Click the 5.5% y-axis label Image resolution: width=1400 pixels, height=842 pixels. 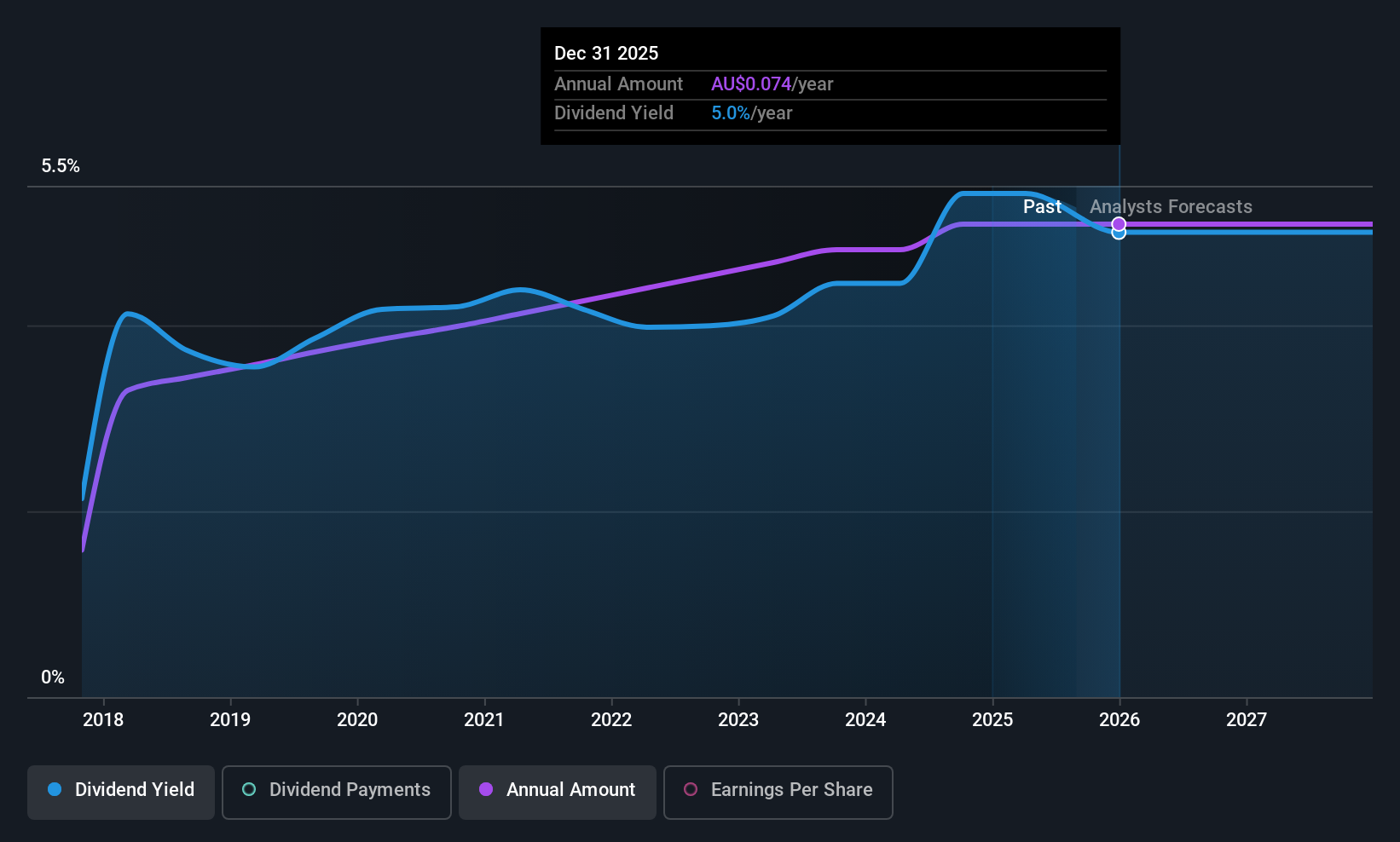[61, 166]
